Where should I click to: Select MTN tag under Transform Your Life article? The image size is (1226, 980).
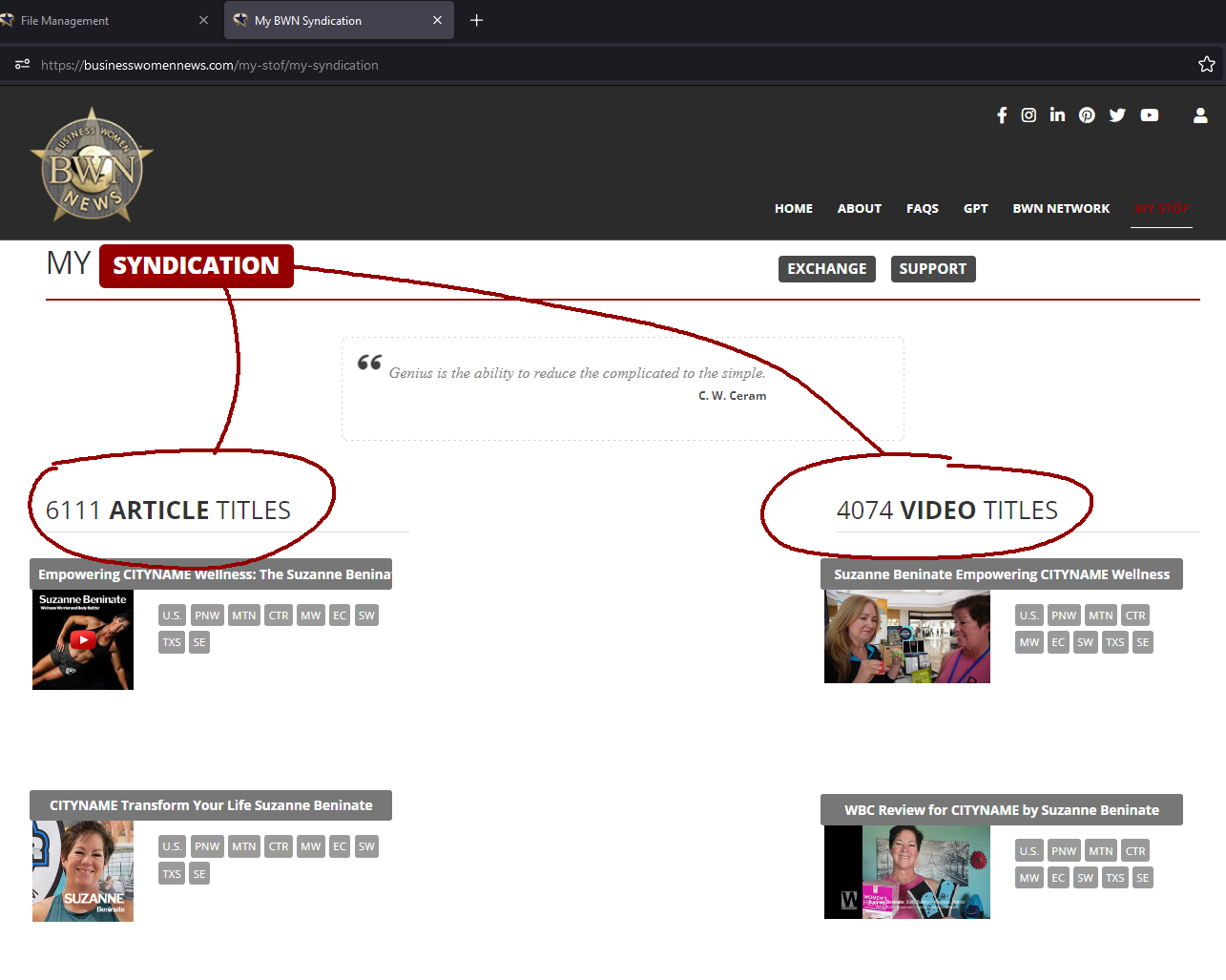click(x=244, y=846)
